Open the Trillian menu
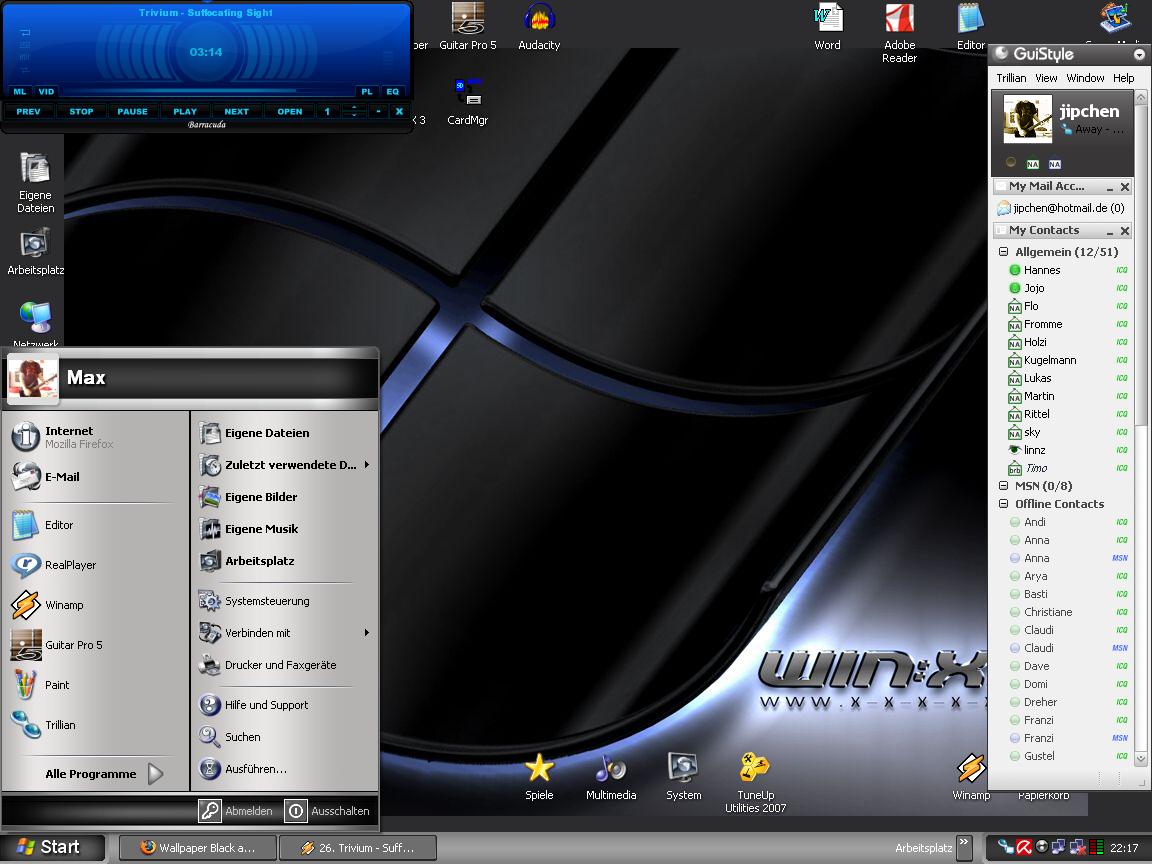The width and height of the screenshot is (1152, 864). click(1012, 78)
